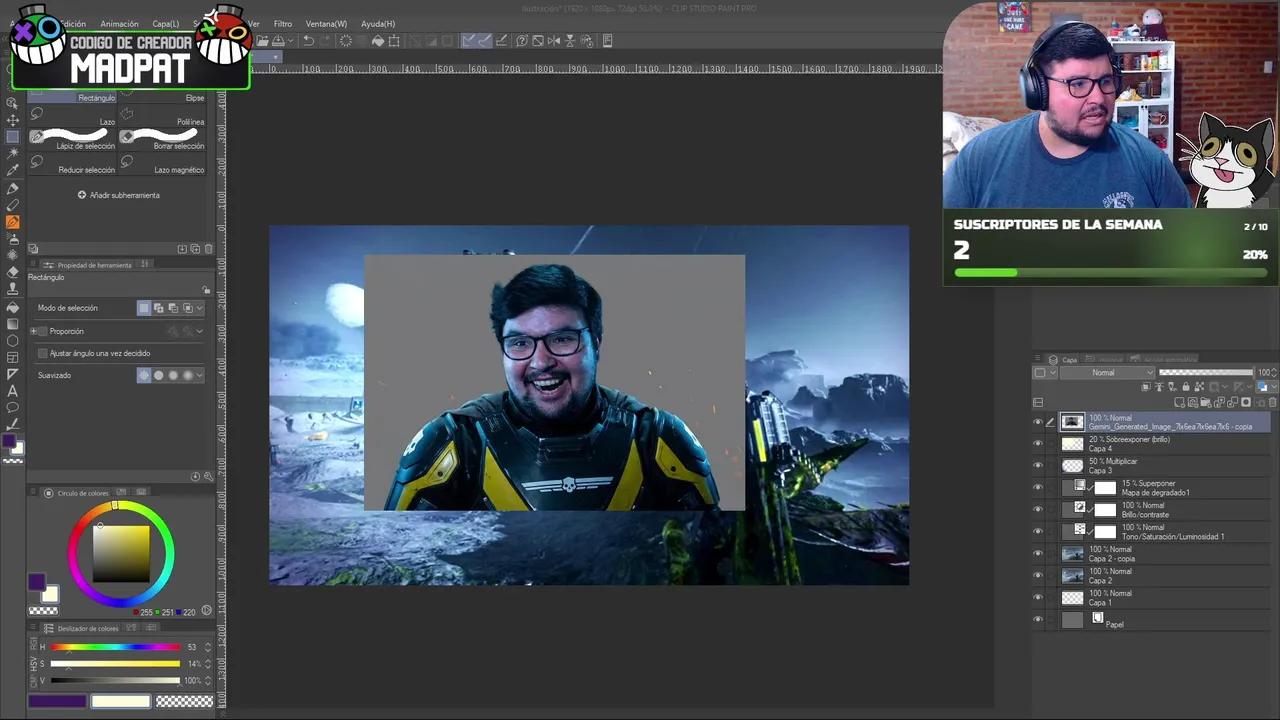Select the Frame border tool

pyautogui.click(x=13, y=357)
